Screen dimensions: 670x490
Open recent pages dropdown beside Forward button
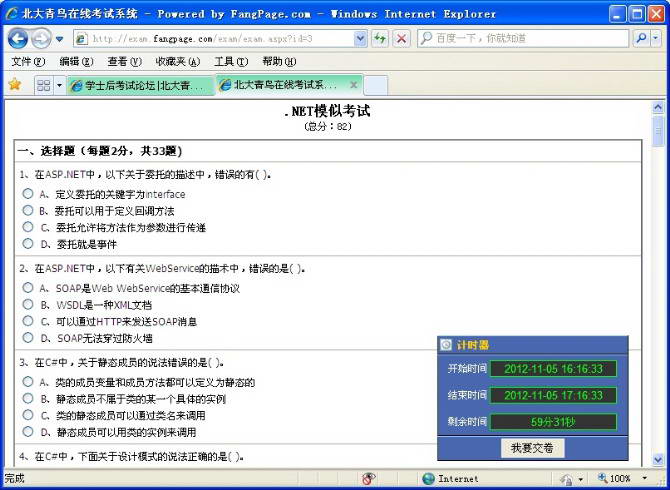pyautogui.click(x=59, y=39)
